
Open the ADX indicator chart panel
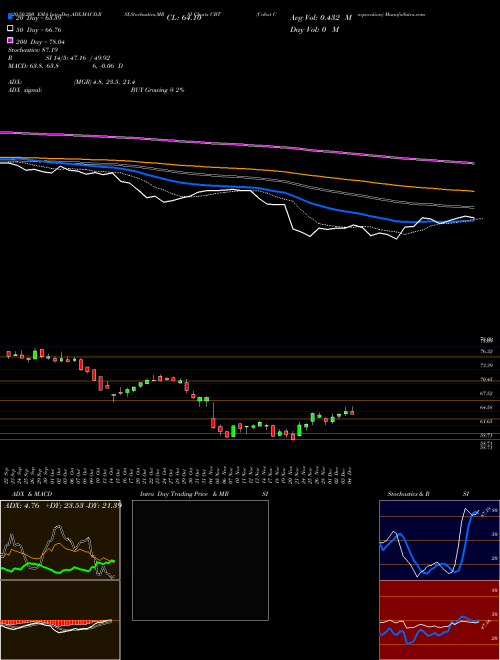60,540
